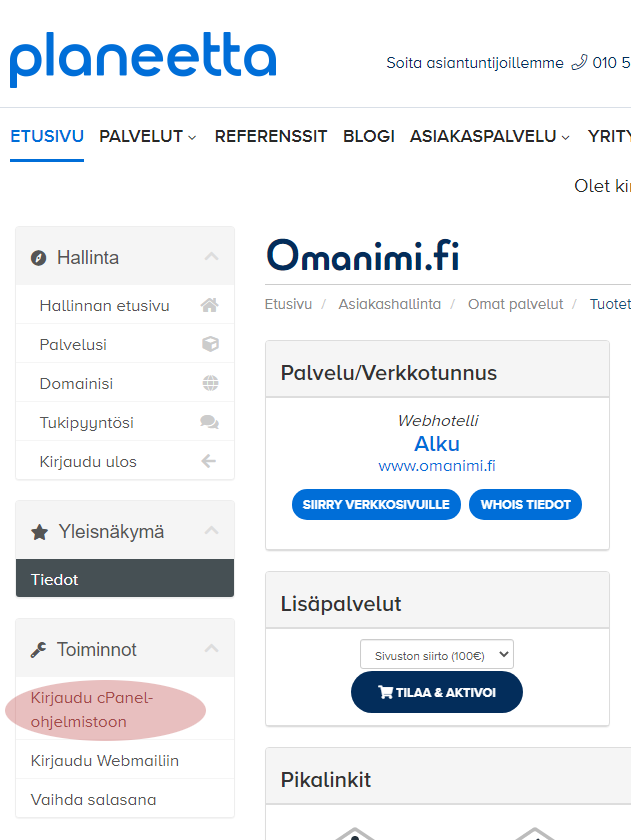Screen dimensions: 631x840
Task: Click the Alku plan name link
Action: click(437, 444)
